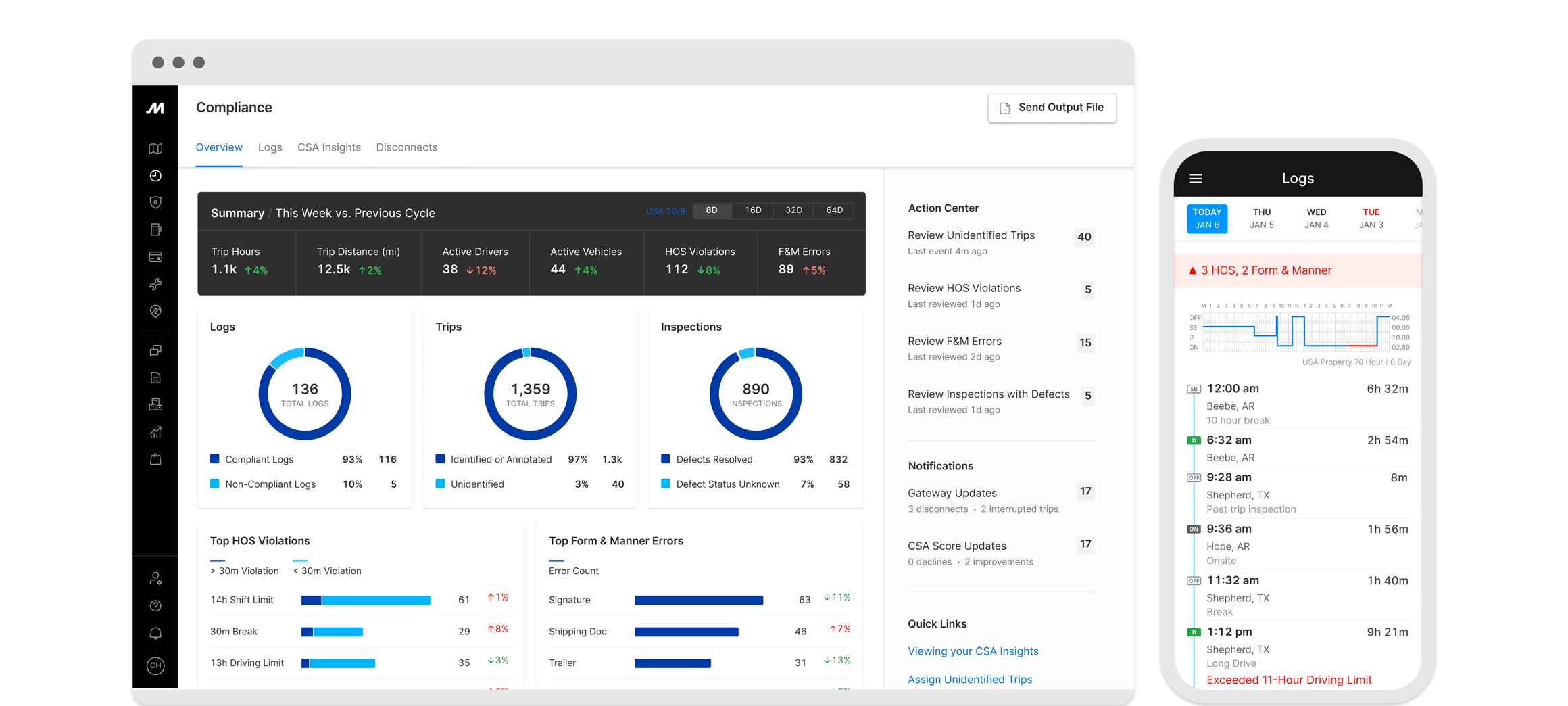Image resolution: width=1568 pixels, height=706 pixels.
Task: Expand the Review Unidentified Trips action item
Action: click(x=971, y=235)
